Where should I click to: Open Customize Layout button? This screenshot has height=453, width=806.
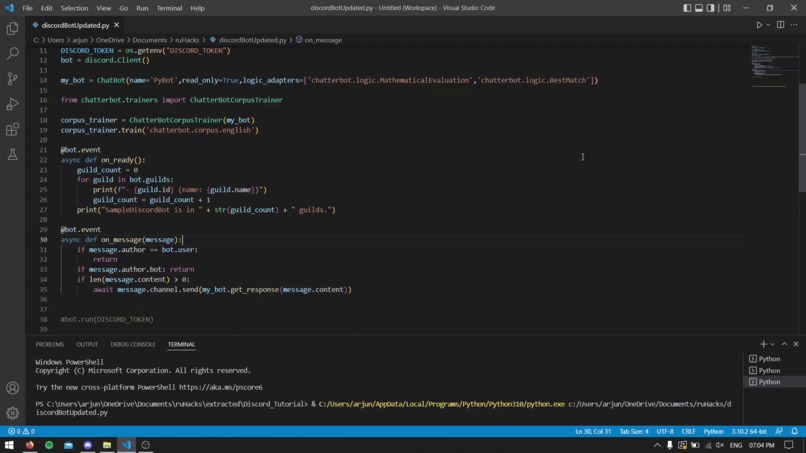pos(727,8)
